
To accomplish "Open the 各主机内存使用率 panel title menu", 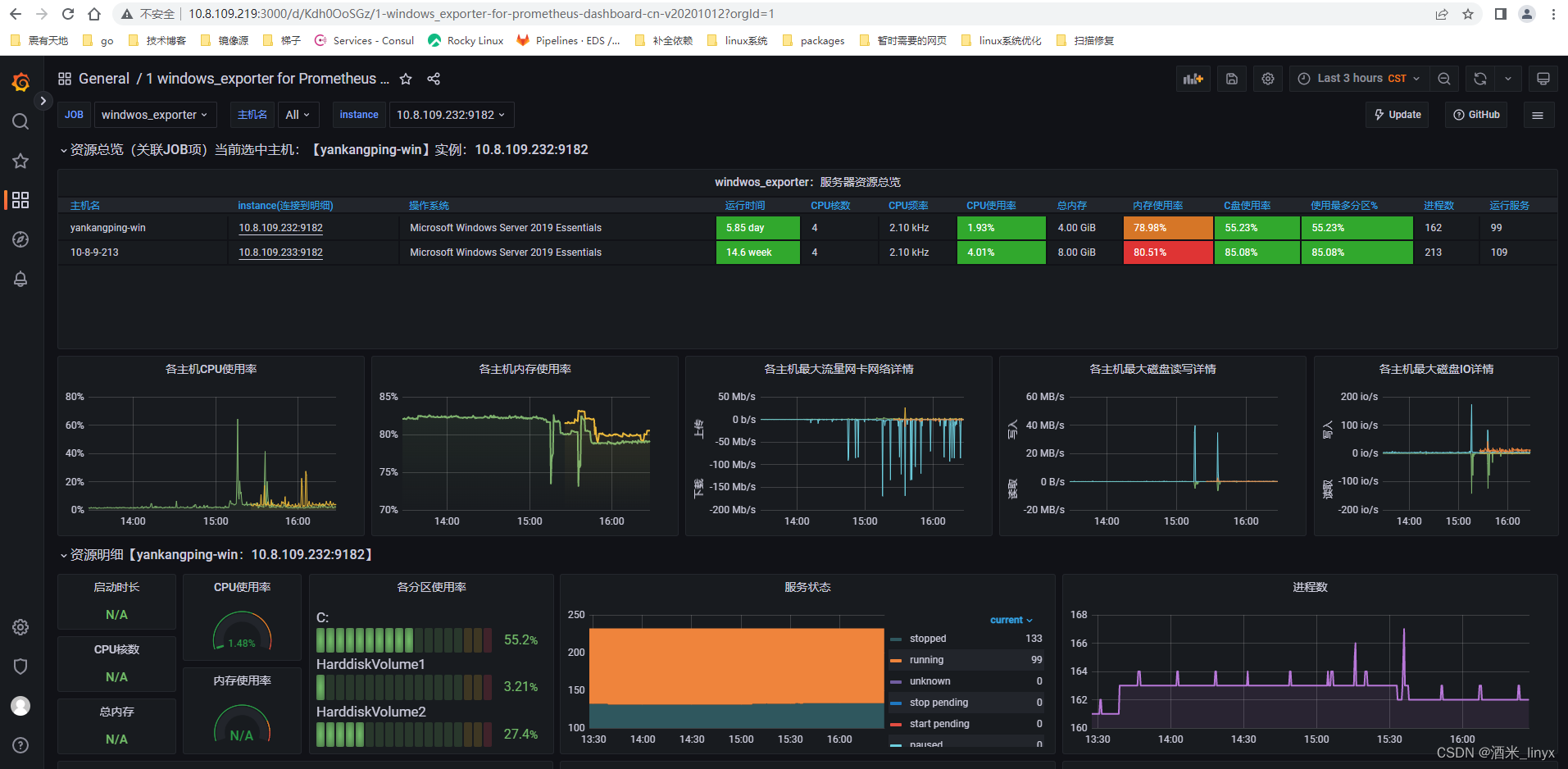I will click(x=525, y=369).
